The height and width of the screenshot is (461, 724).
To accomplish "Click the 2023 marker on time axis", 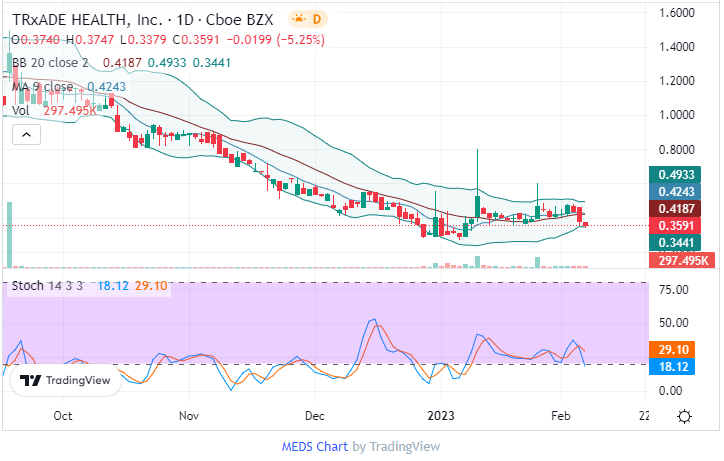I will point(441,415).
